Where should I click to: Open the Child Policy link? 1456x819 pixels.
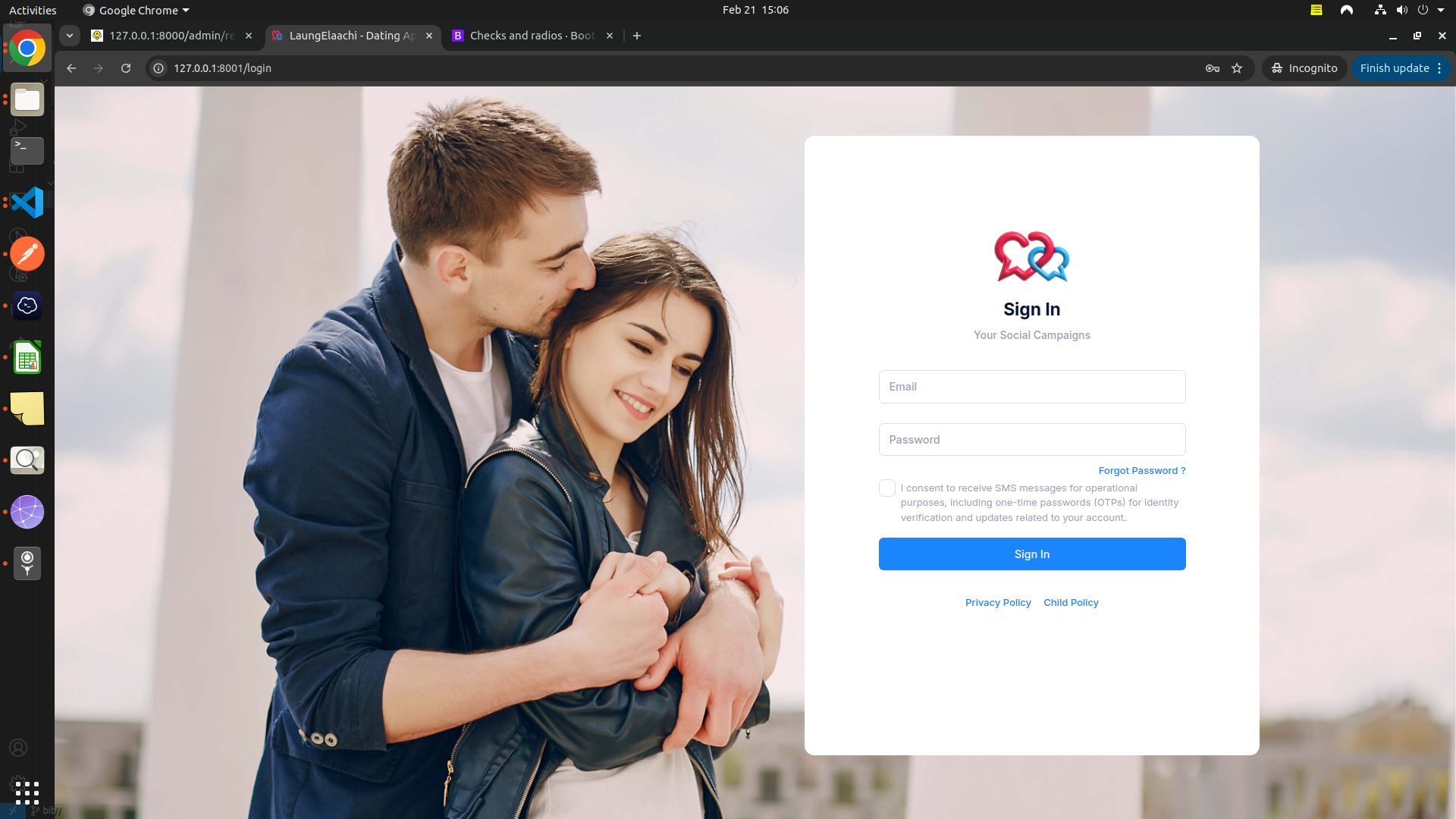pos(1071,603)
